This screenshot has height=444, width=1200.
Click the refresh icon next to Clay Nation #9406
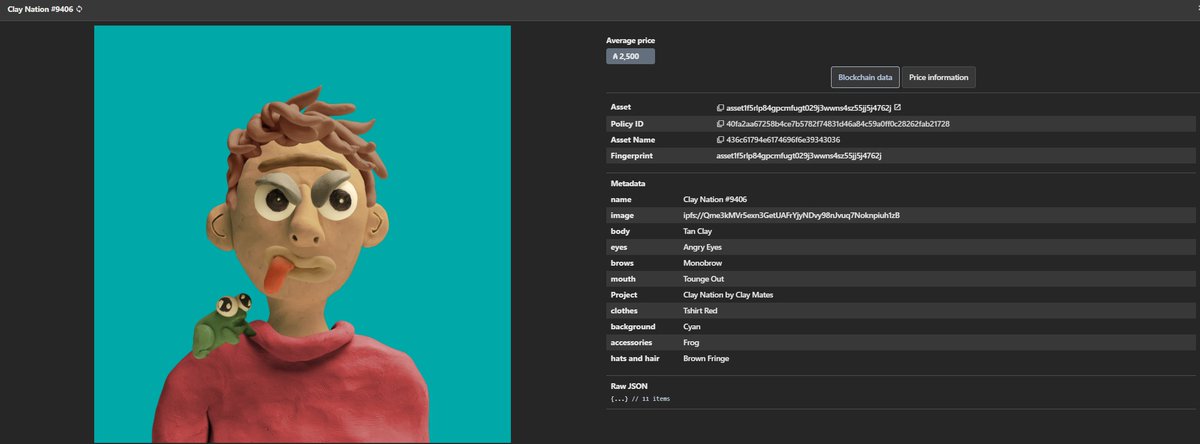pos(80,9)
